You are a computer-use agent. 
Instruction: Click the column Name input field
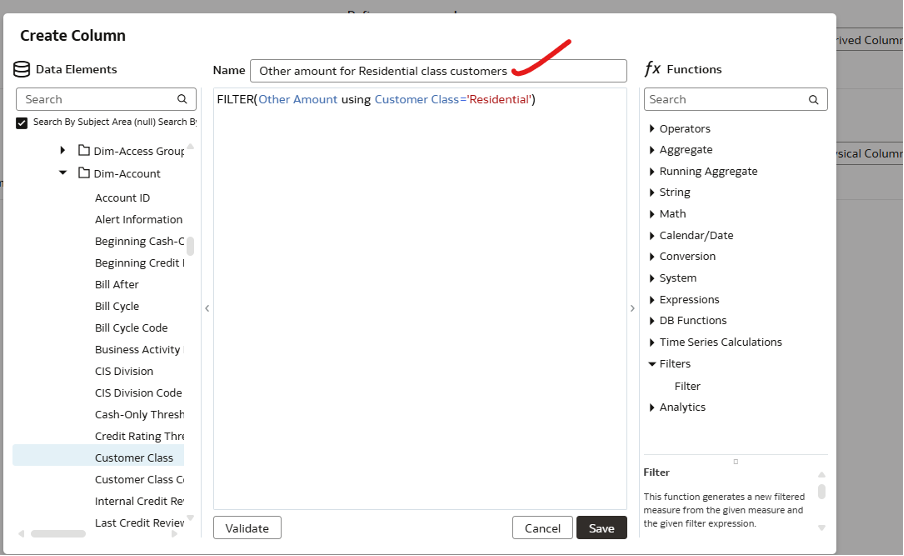coord(438,71)
